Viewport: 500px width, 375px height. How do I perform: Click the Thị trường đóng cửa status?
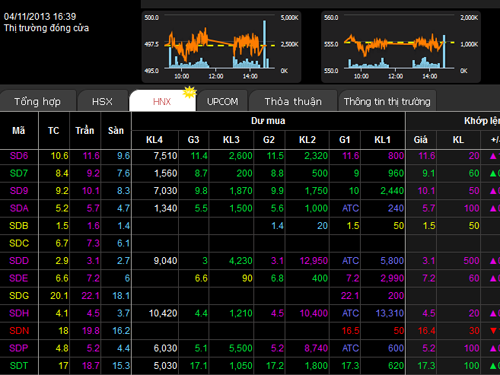pos(46,28)
